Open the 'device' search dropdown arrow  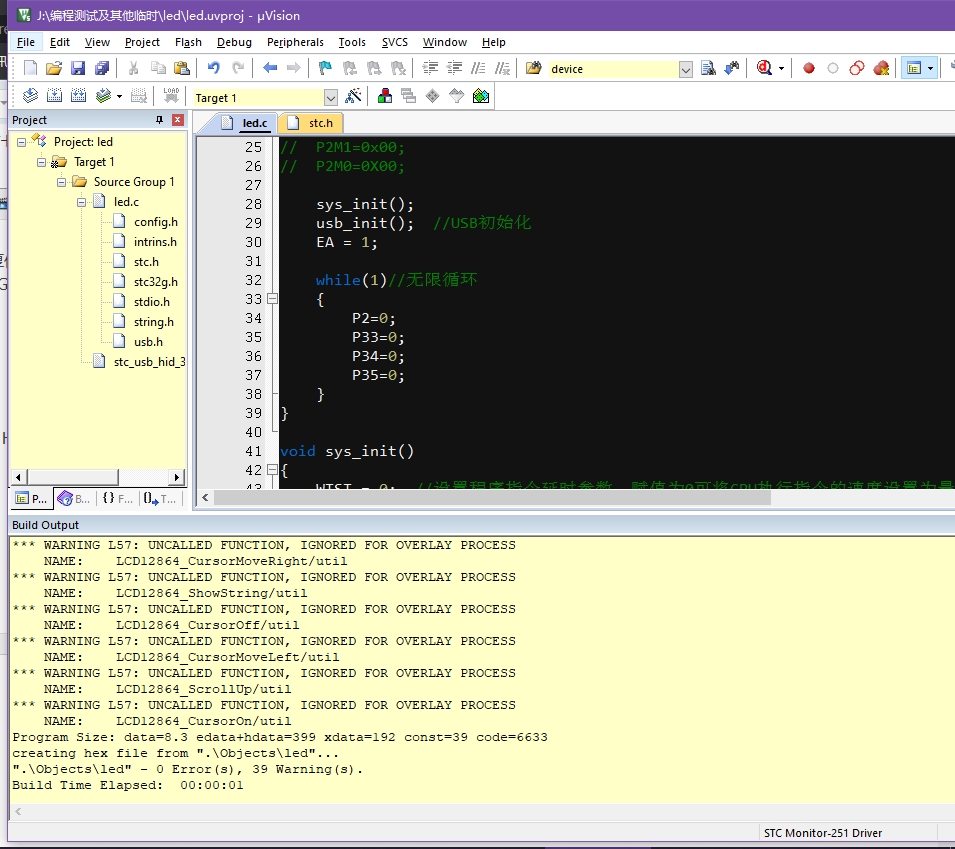tap(686, 69)
